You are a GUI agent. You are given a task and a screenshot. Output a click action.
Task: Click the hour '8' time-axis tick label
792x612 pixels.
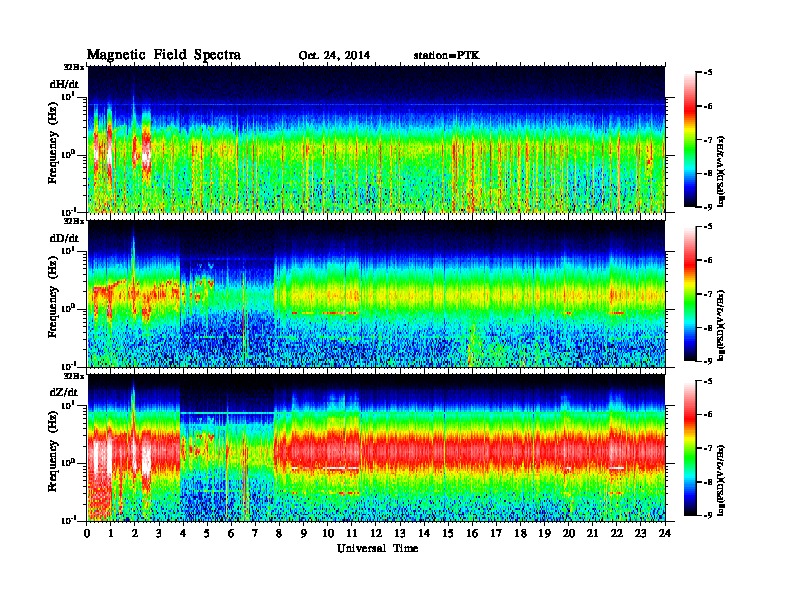coord(279,533)
